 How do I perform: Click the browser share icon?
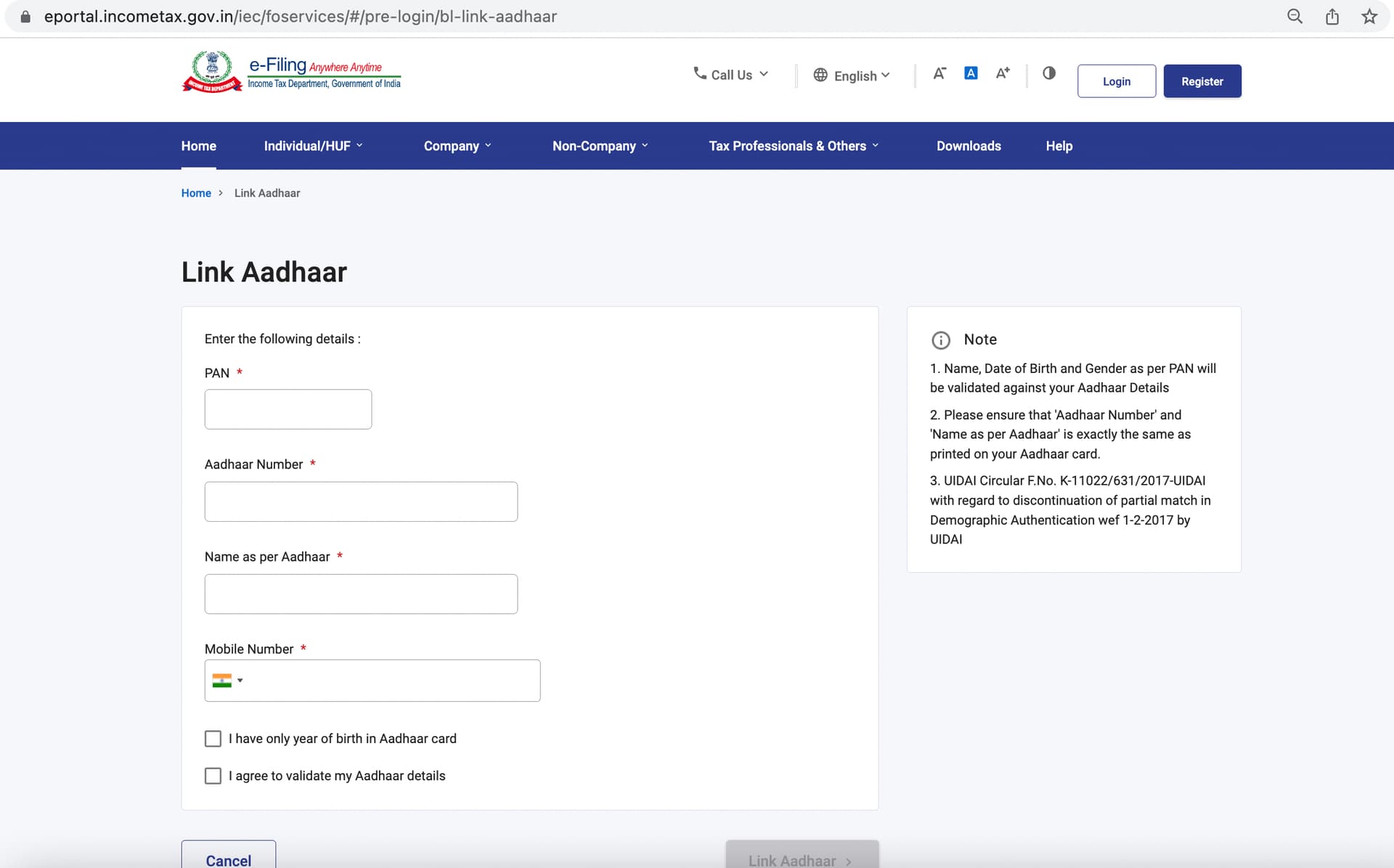1332,16
